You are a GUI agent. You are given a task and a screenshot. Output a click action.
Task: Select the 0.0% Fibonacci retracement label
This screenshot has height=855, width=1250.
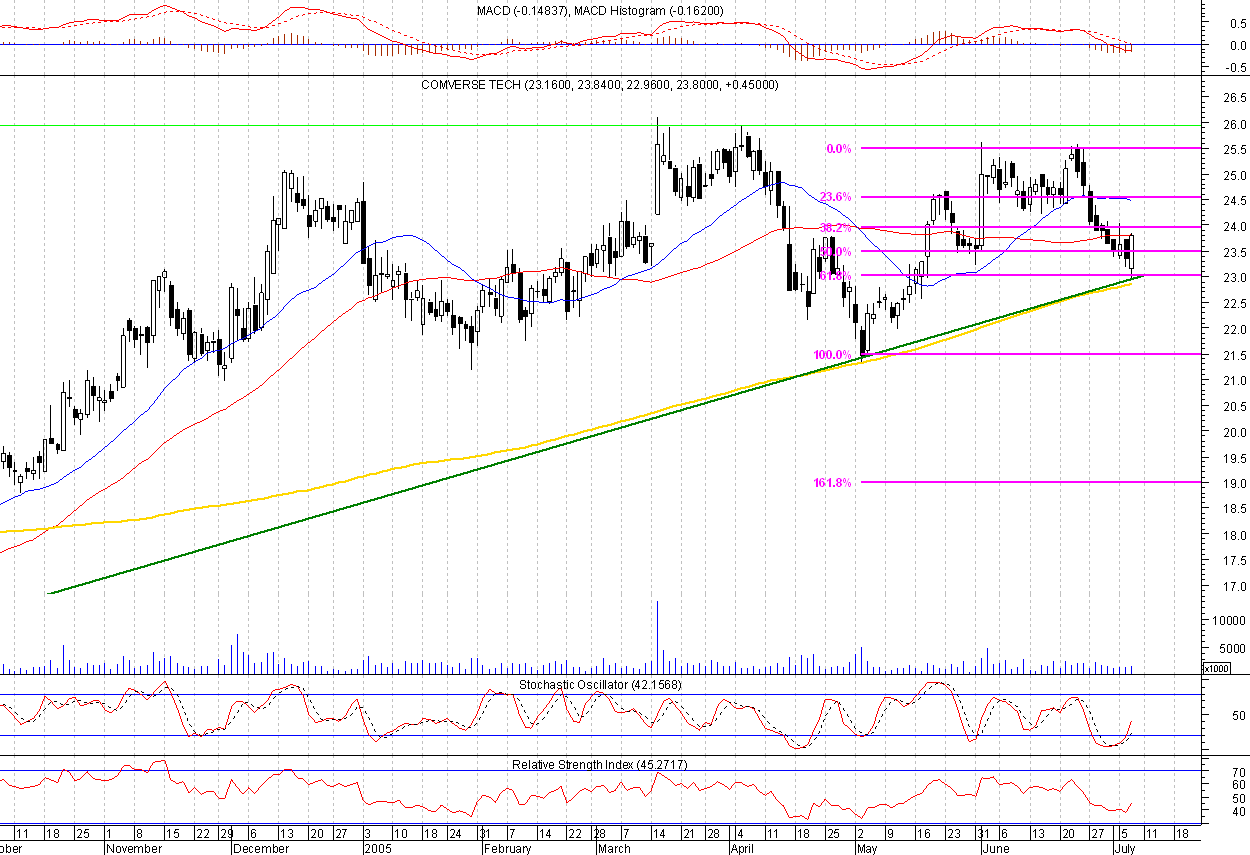838,149
